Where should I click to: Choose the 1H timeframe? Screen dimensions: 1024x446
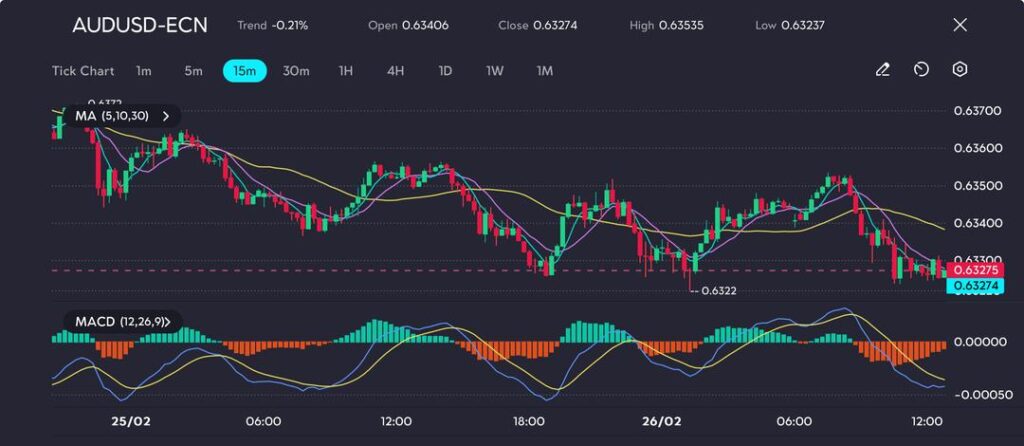click(x=346, y=71)
